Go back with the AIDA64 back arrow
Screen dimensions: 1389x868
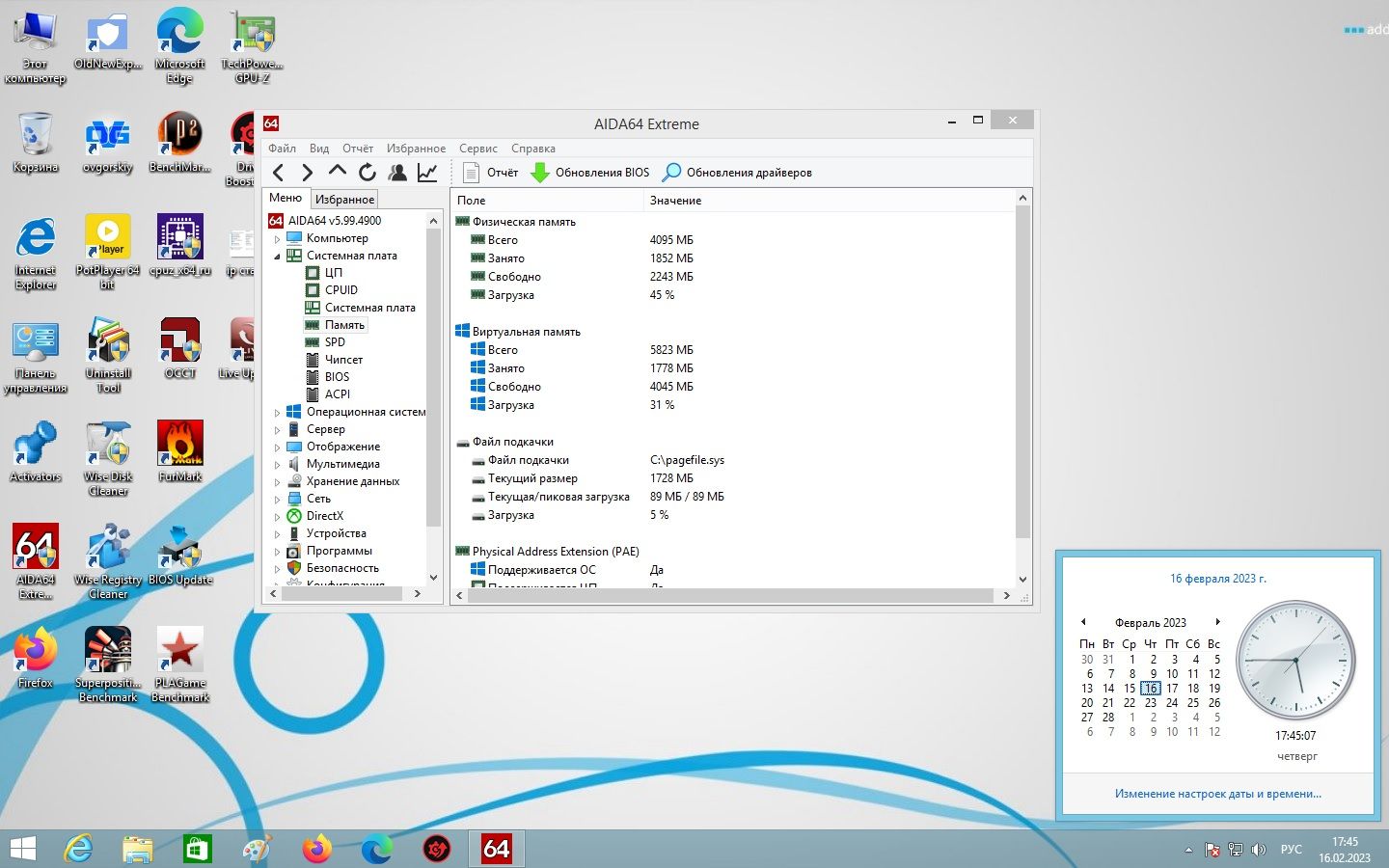pos(279,173)
